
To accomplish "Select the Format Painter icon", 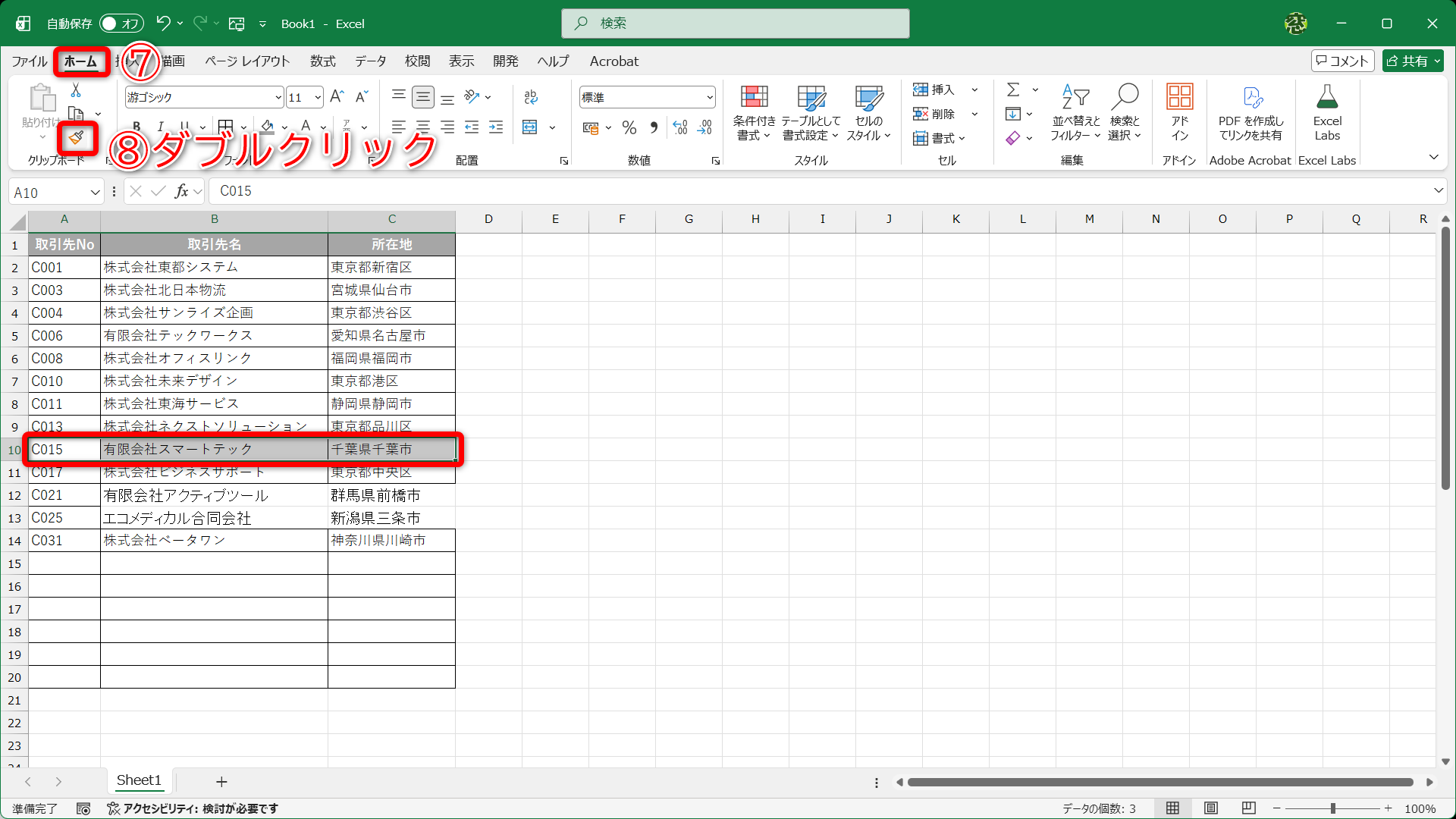I will pos(77,139).
